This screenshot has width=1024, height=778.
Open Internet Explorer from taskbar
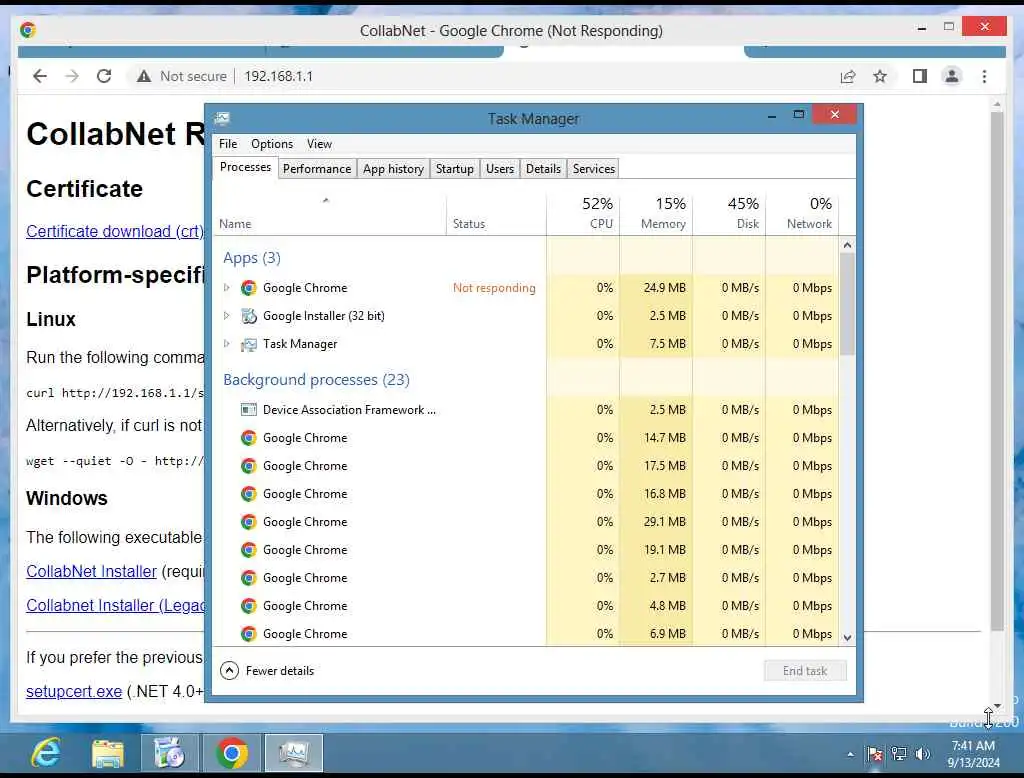point(46,753)
